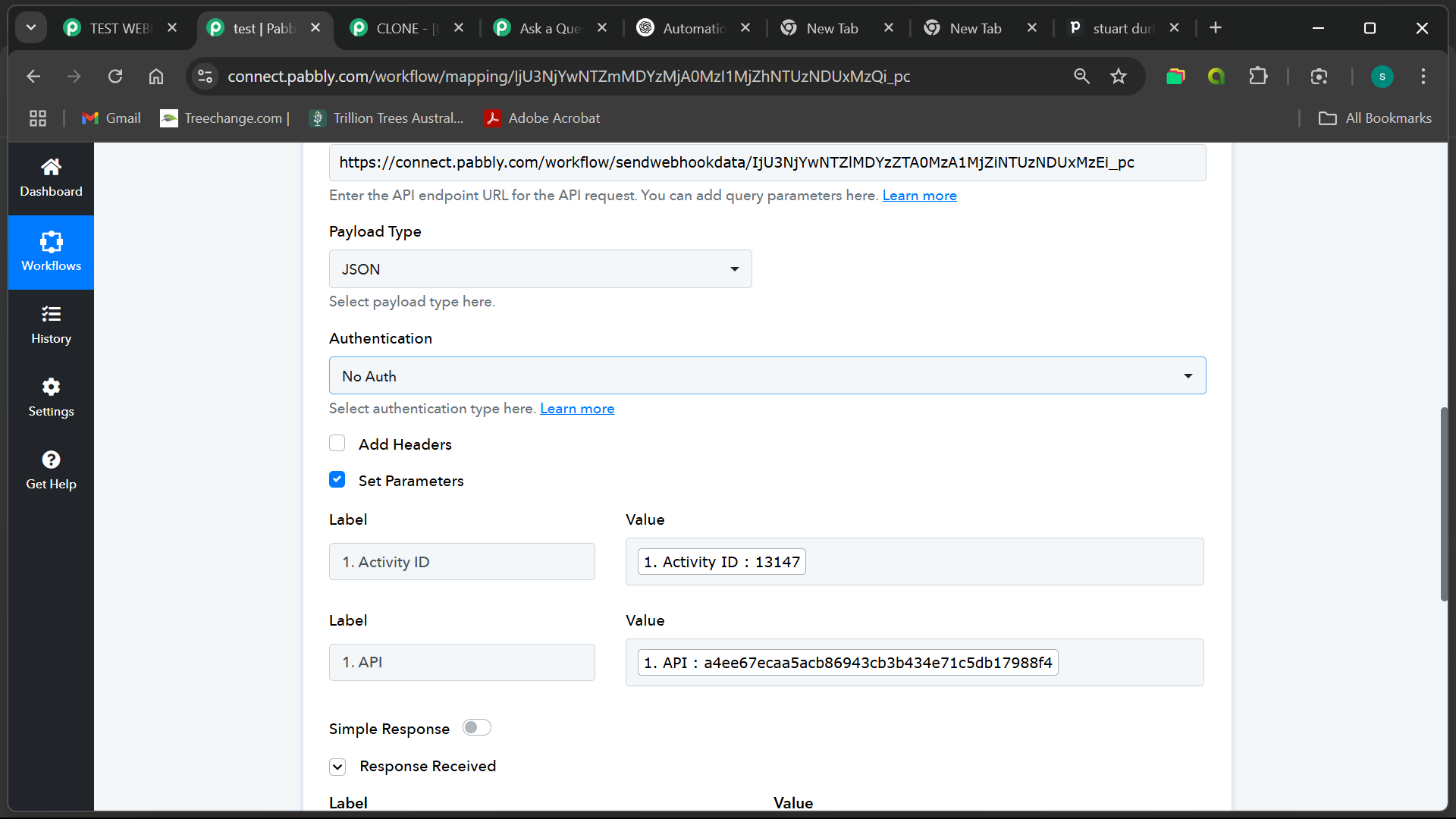Open Adobe Acrobat bookmark
This screenshot has height=819, width=1456.
coord(543,118)
